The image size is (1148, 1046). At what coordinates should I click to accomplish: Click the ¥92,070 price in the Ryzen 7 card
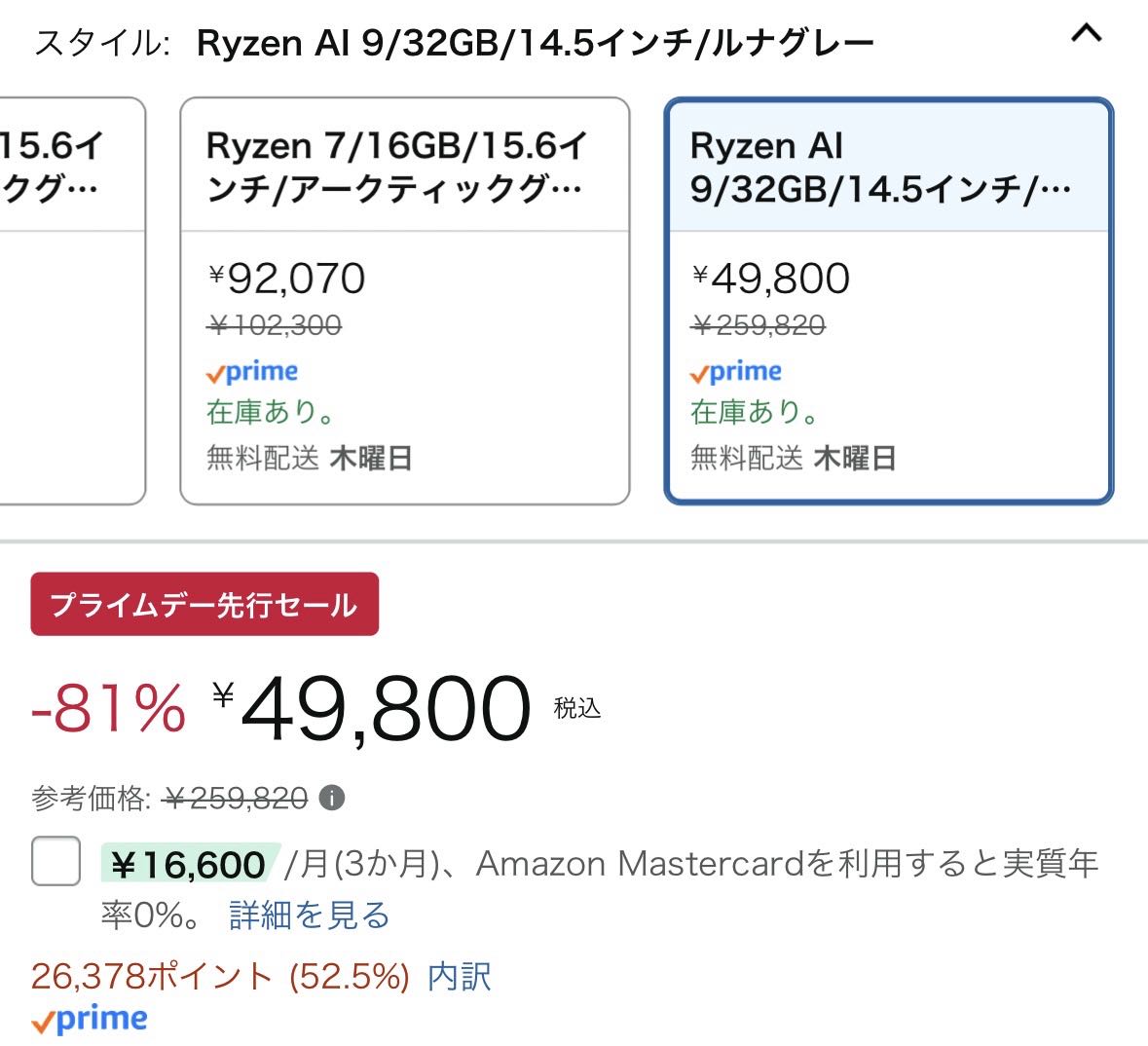[x=286, y=279]
